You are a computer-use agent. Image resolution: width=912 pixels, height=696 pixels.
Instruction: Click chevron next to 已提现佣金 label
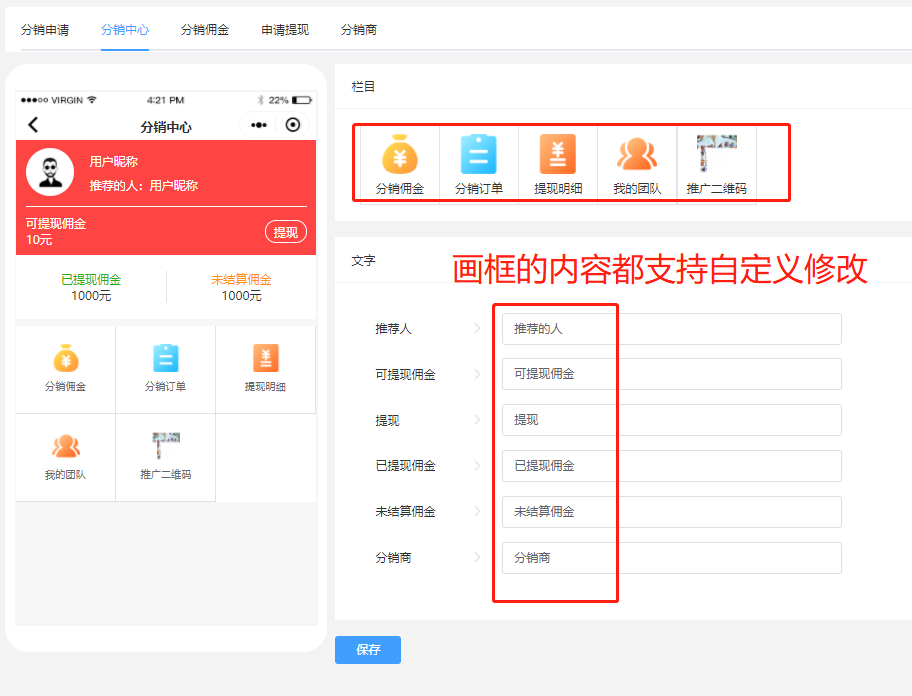pos(478,466)
